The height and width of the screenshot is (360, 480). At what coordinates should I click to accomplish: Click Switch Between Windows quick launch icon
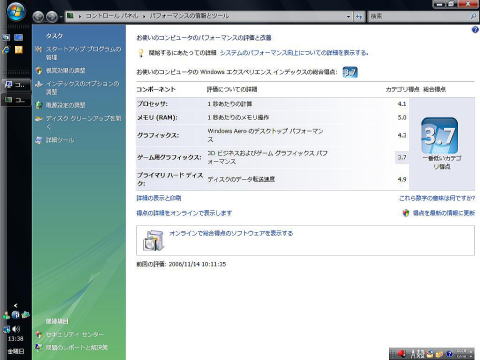click(18, 37)
